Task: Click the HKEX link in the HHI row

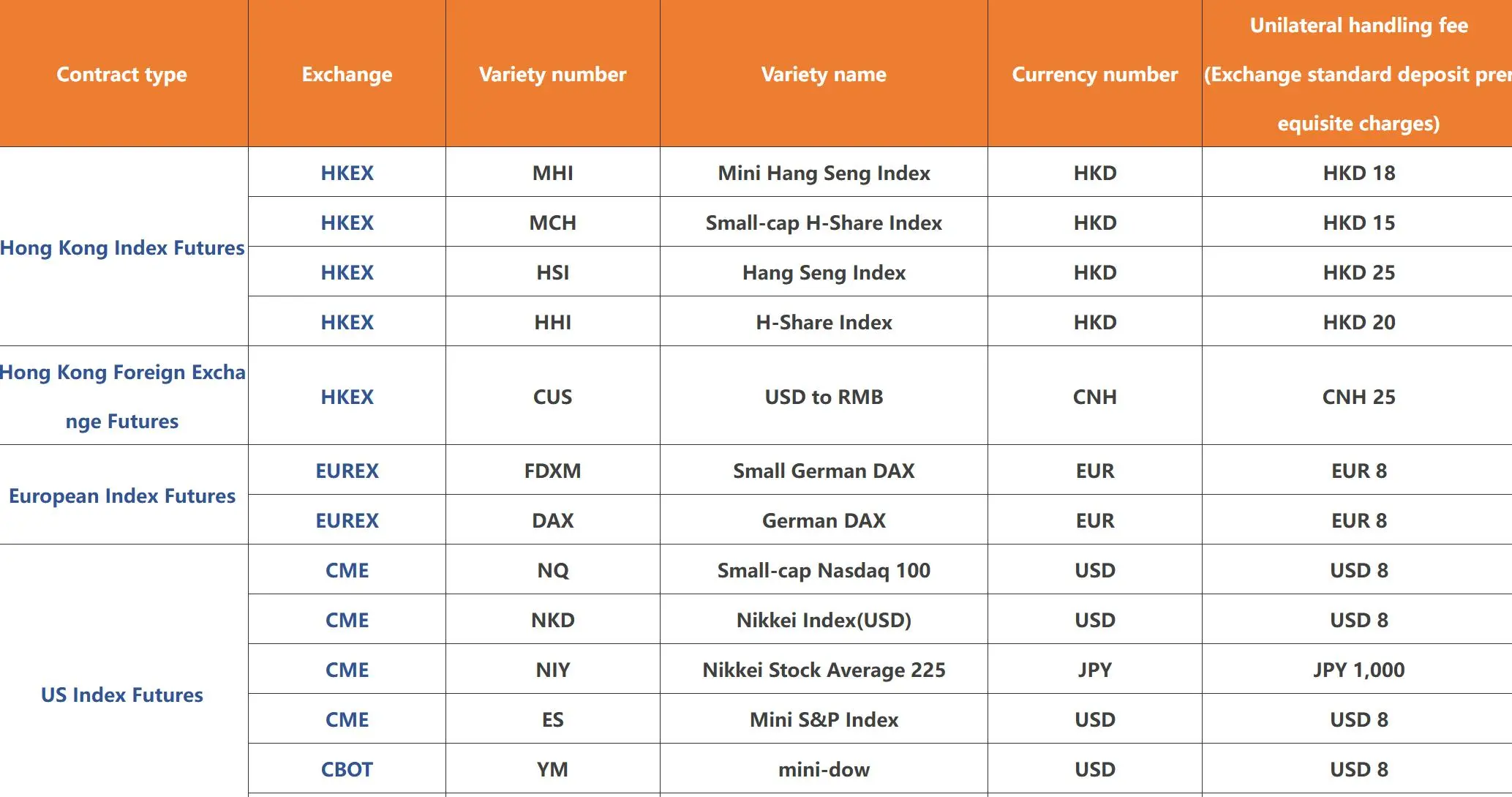Action: tap(347, 323)
